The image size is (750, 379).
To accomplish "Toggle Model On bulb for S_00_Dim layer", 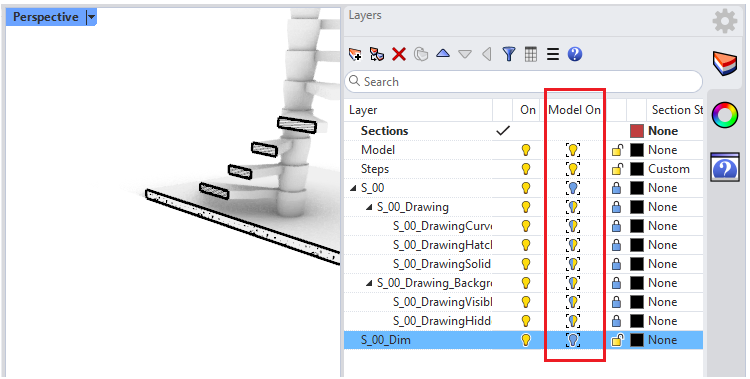I will point(573,340).
